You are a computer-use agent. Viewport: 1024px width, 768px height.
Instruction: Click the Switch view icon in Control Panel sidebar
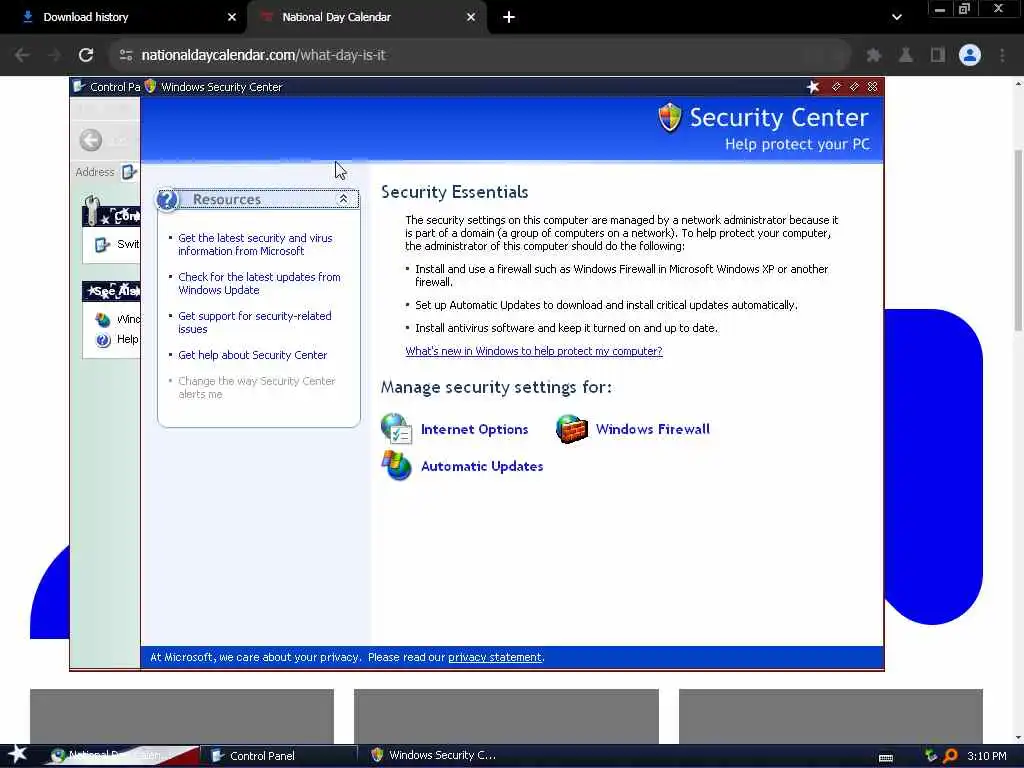pos(103,245)
